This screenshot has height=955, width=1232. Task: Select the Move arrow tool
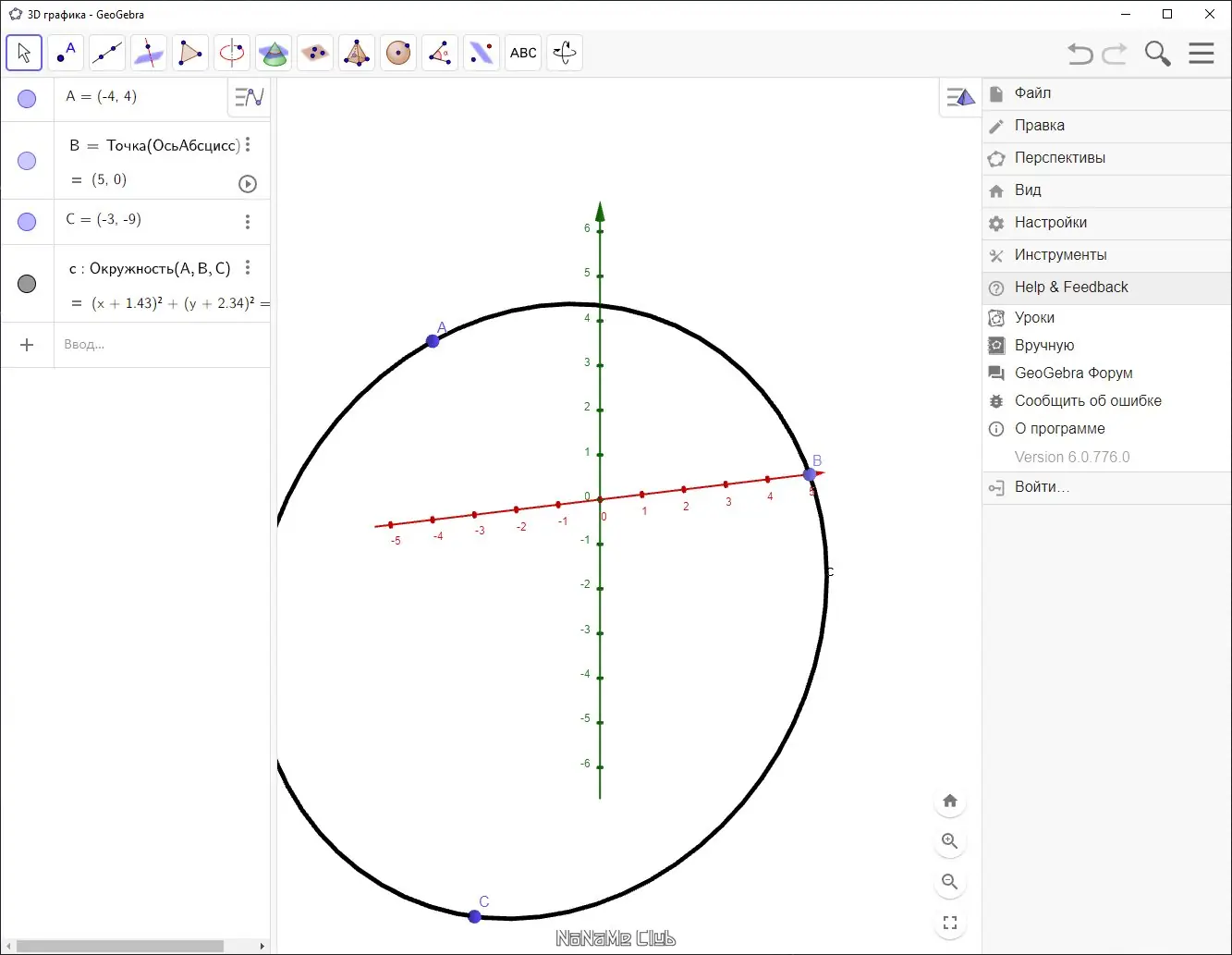click(24, 53)
